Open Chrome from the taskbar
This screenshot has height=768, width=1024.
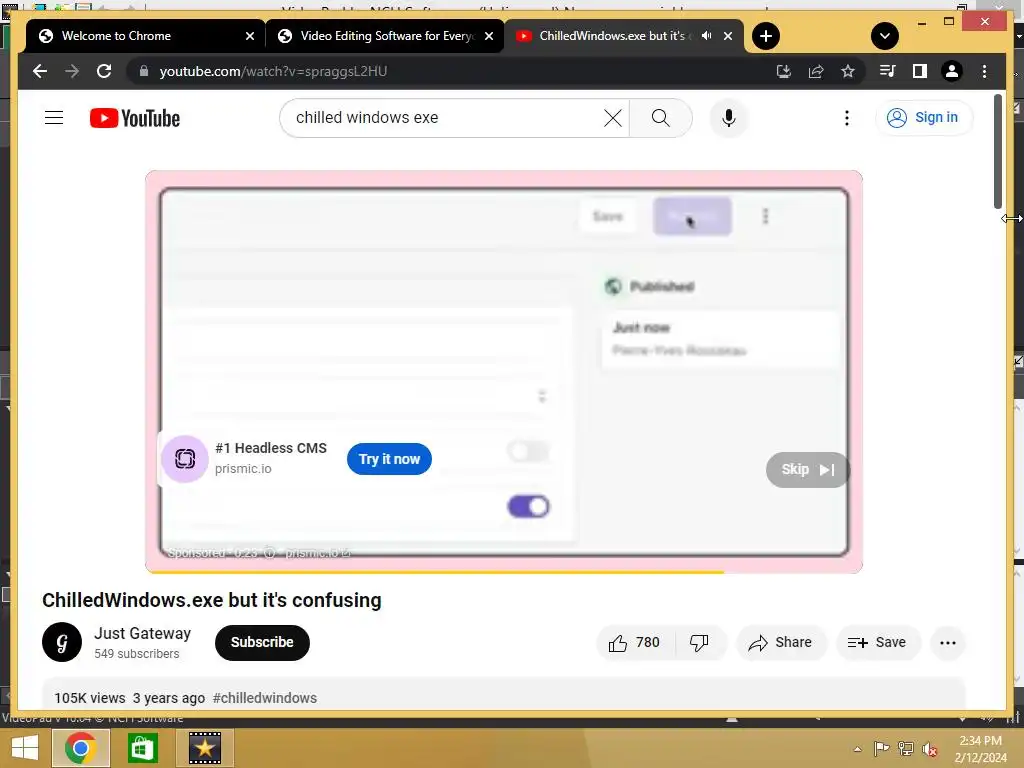pyautogui.click(x=80, y=748)
